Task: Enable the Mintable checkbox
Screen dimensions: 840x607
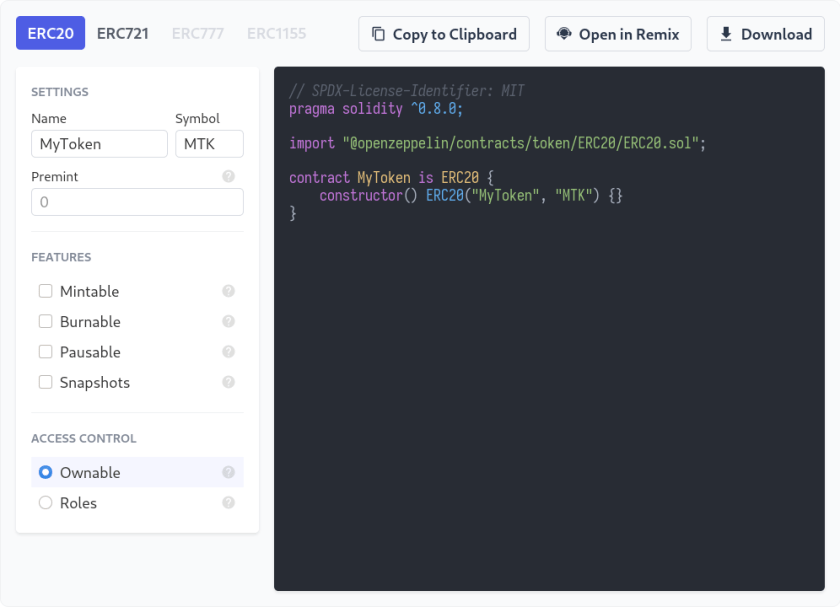Action: point(46,291)
